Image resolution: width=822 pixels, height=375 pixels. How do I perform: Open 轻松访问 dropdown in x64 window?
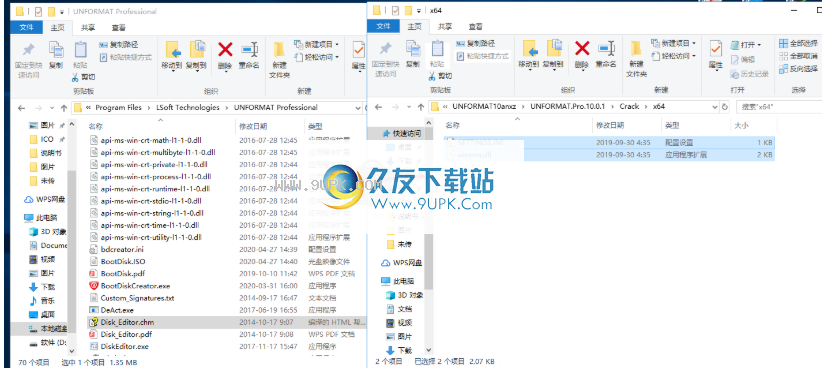(x=673, y=56)
